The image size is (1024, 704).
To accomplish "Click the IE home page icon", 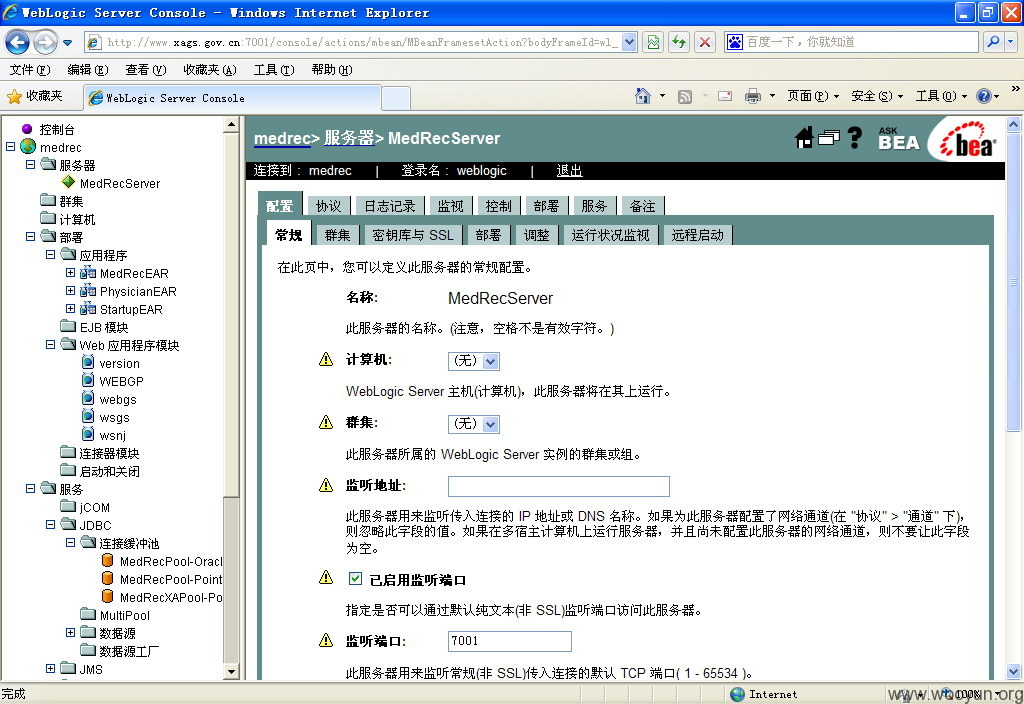I will pos(643,96).
